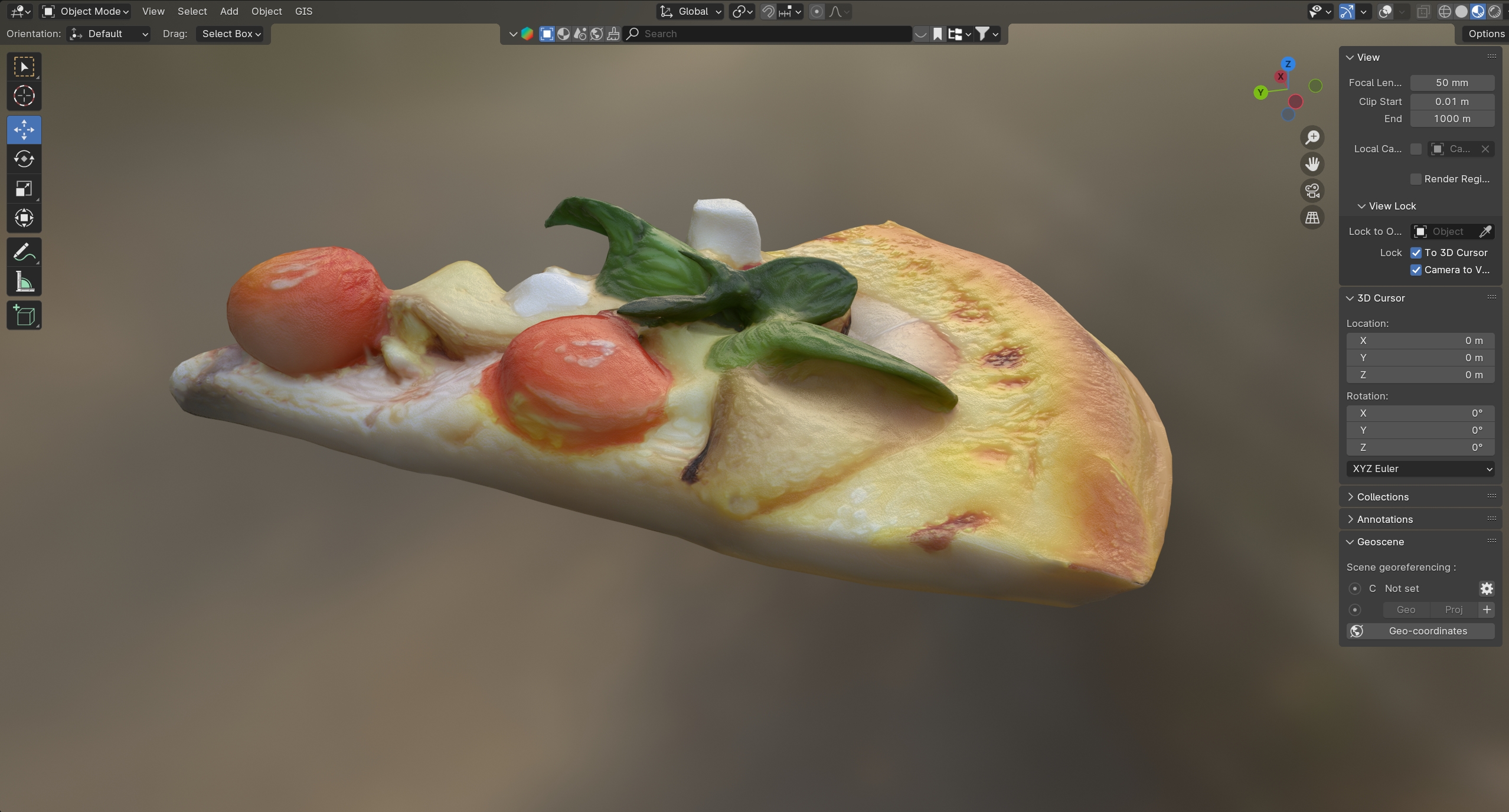
Task: Expand the Collections panel
Action: (1382, 497)
